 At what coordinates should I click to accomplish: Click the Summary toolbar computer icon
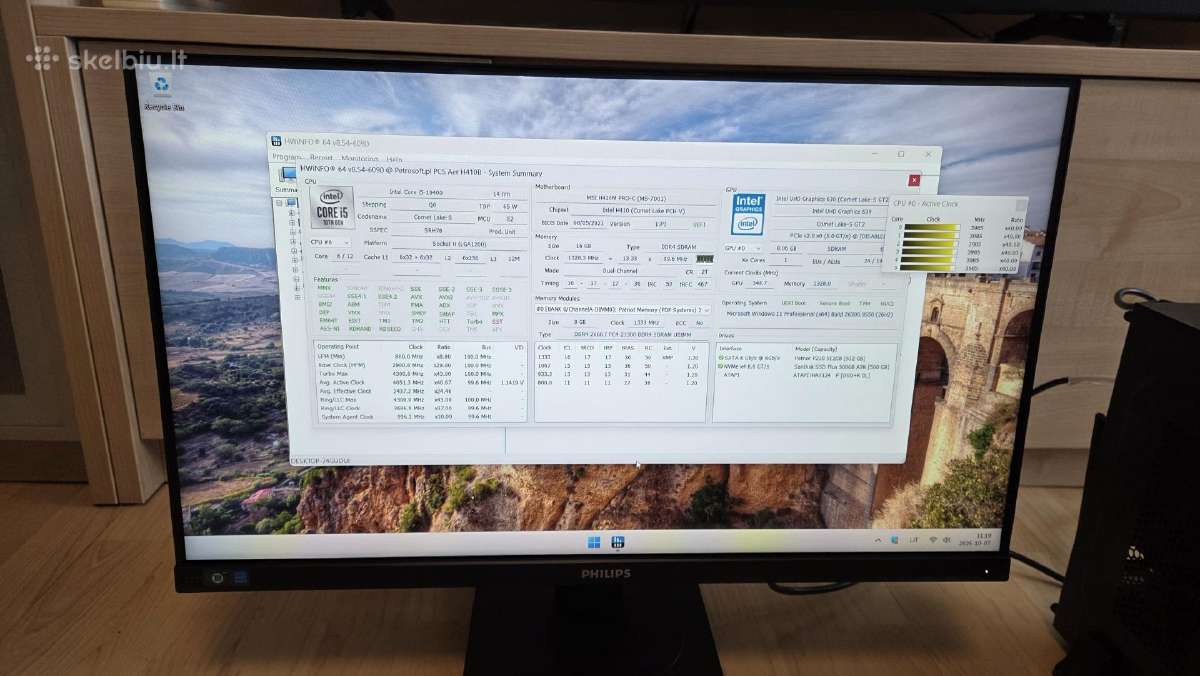[289, 174]
